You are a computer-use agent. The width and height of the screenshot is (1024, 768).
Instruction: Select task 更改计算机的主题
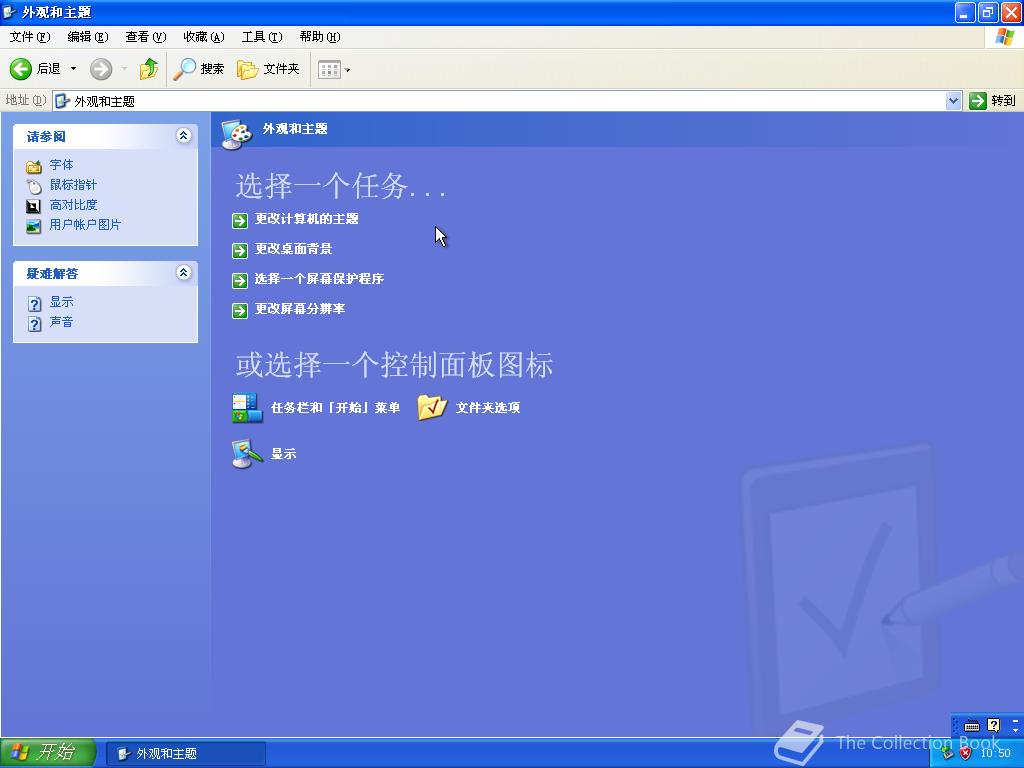(x=306, y=219)
